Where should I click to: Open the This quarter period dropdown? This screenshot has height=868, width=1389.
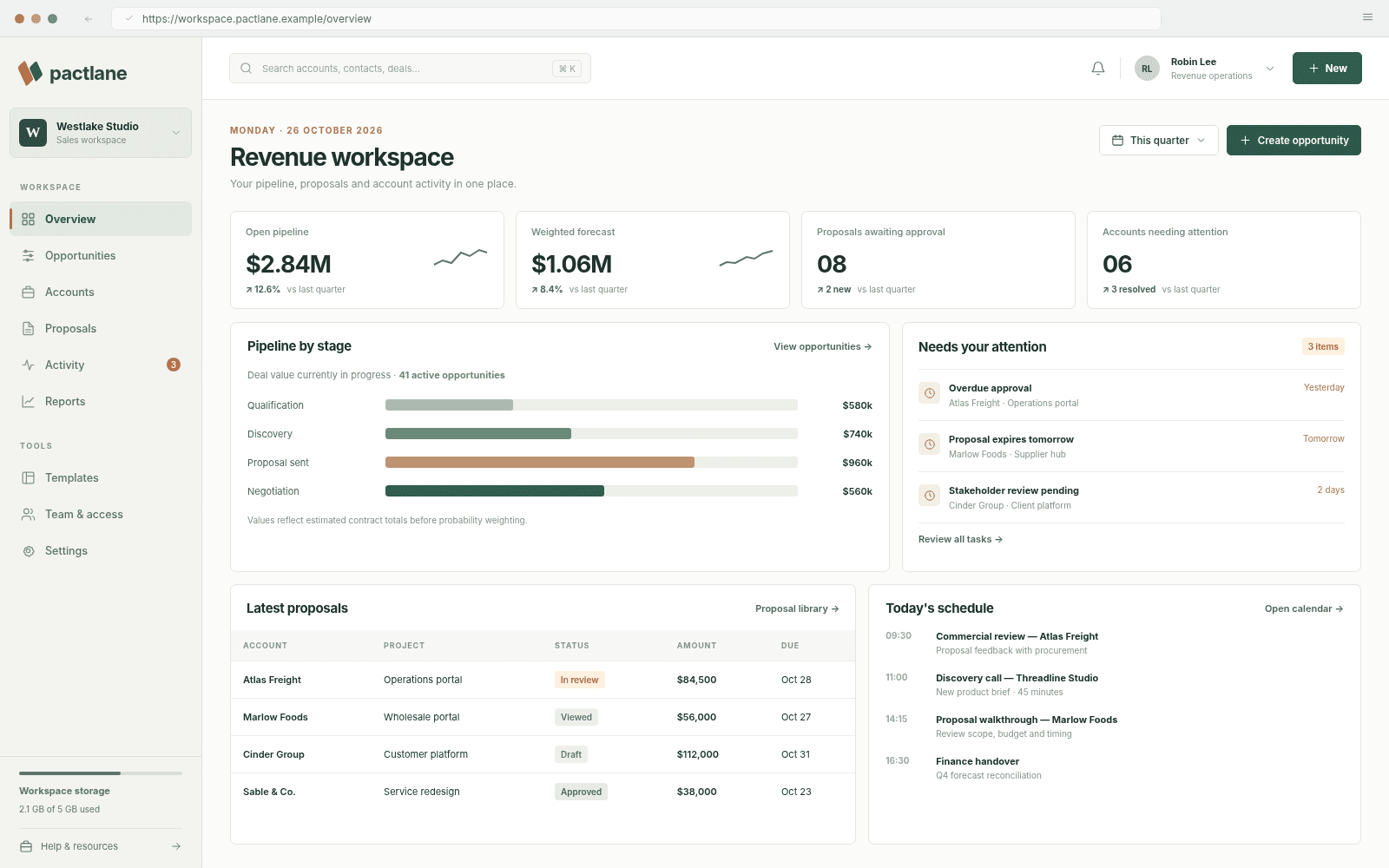(1158, 141)
